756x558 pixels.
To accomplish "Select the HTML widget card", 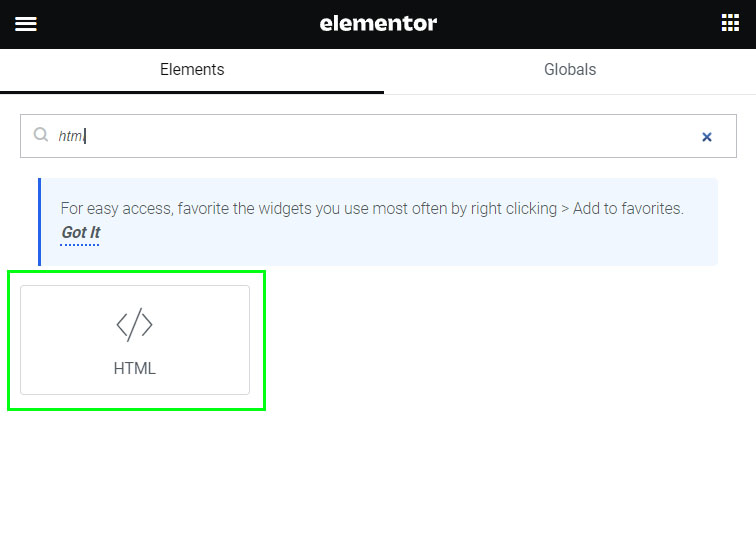I will (135, 340).
